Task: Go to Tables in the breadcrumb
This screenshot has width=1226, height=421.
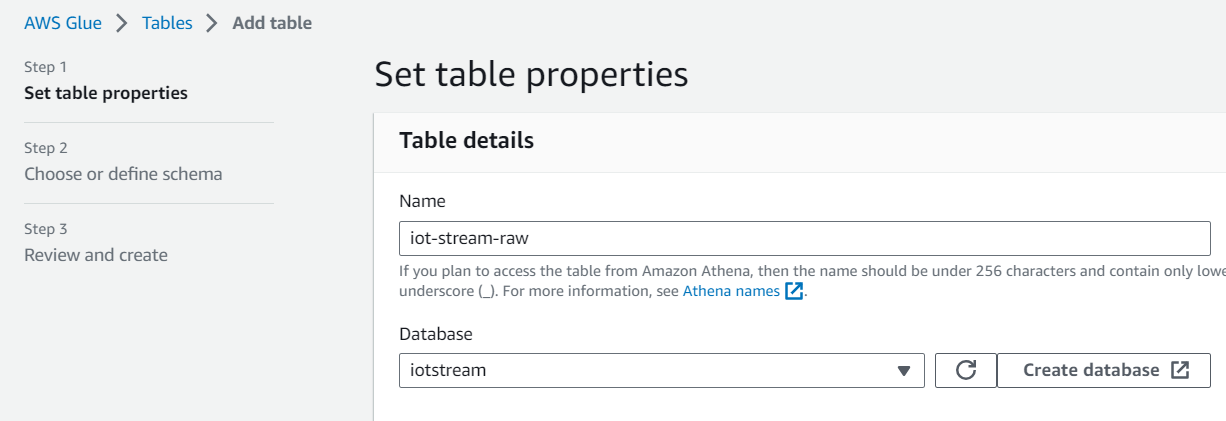Action: click(x=167, y=23)
